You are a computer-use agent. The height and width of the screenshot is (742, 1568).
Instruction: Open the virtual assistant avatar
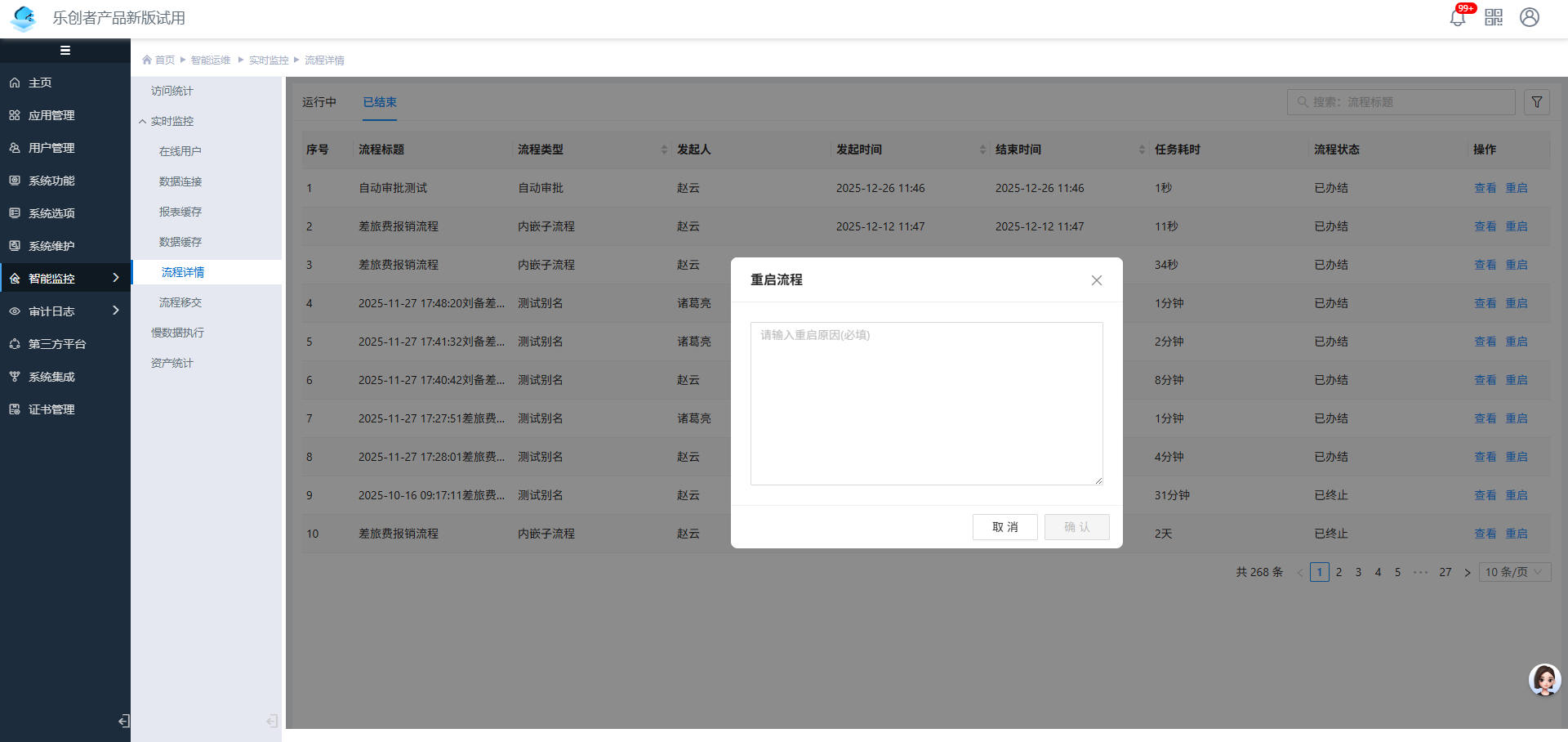(1544, 679)
